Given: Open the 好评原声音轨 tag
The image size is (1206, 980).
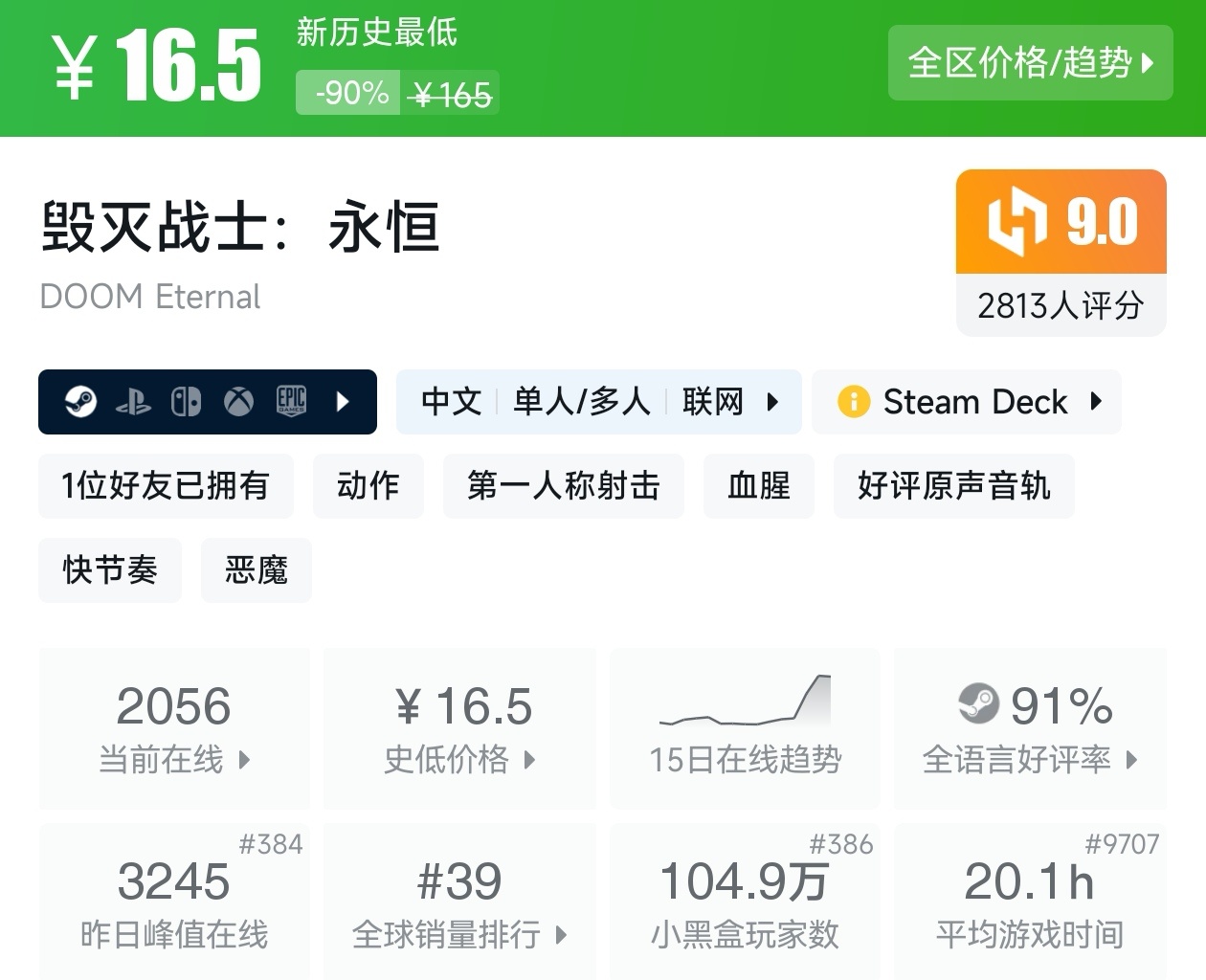Looking at the screenshot, I should pyautogui.click(x=953, y=486).
